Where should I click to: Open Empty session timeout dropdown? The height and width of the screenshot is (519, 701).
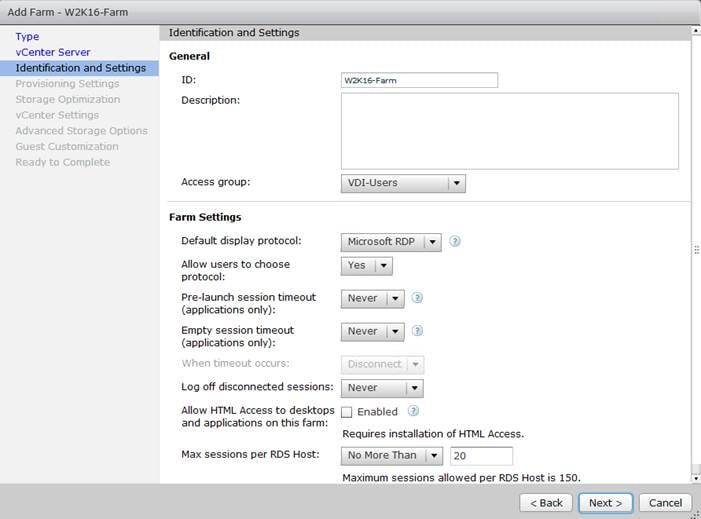pos(372,332)
